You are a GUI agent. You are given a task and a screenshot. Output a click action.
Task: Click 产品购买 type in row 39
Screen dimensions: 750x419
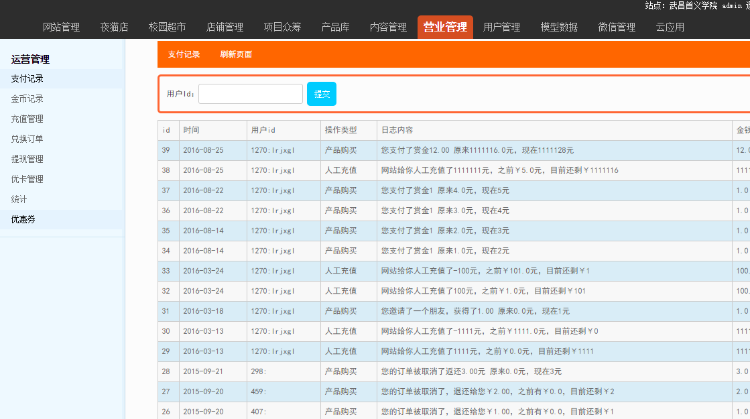(341, 150)
